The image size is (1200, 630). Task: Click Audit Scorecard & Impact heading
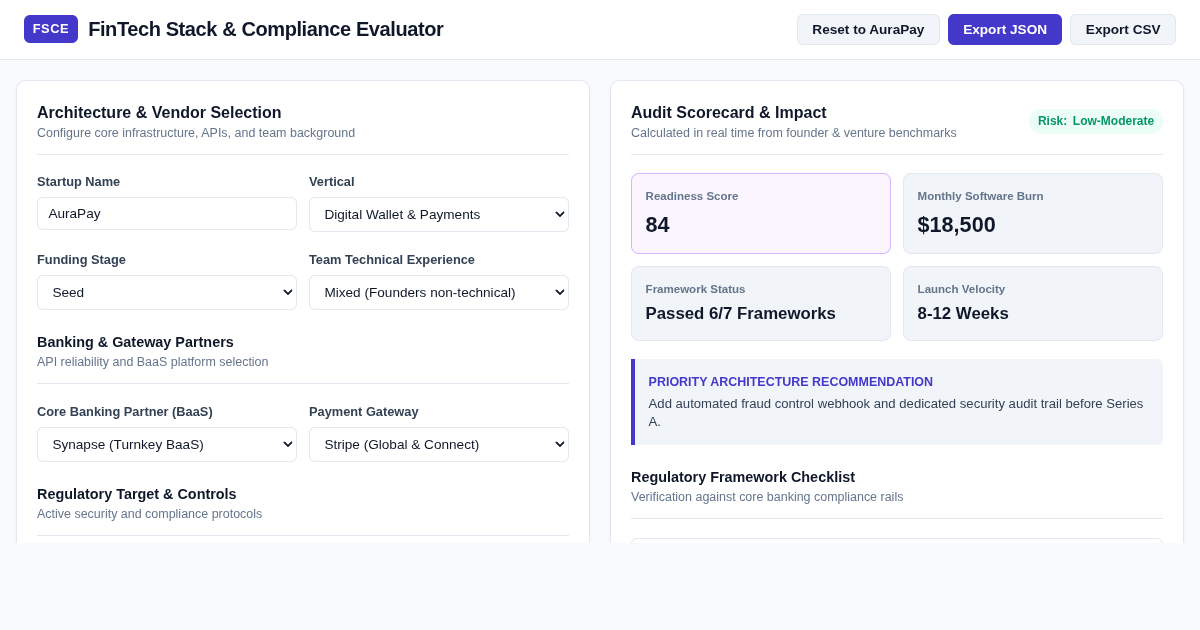point(729,112)
